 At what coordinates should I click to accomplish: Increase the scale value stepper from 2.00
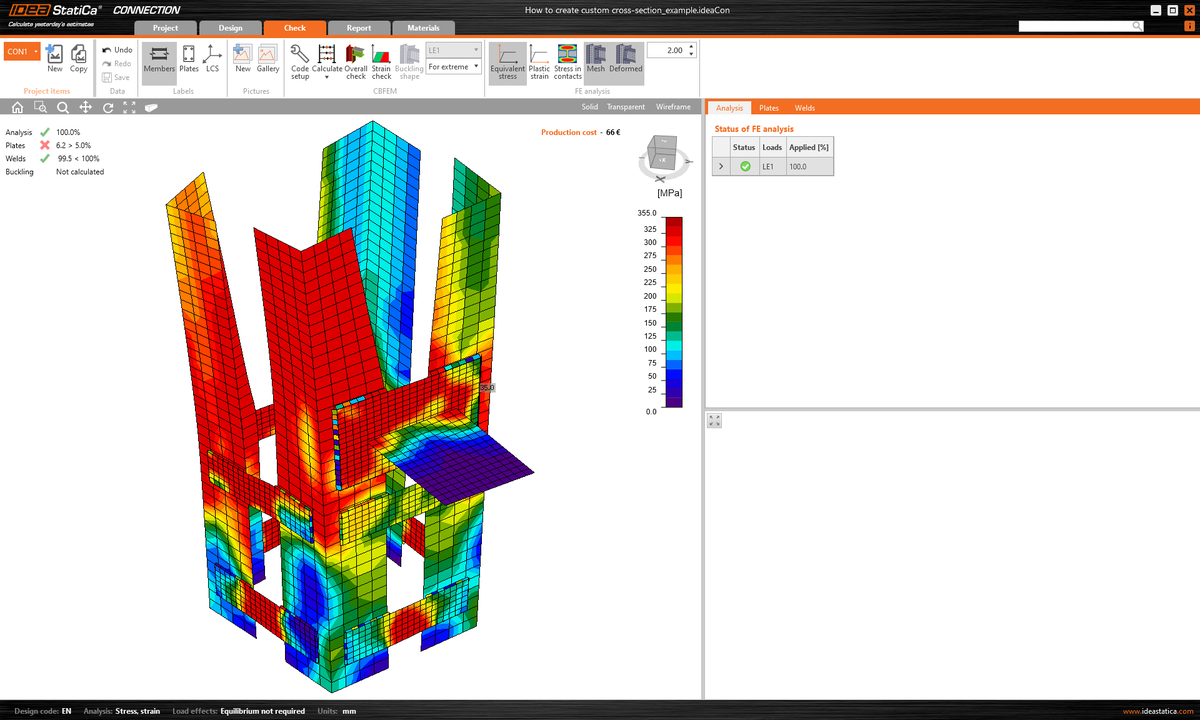click(x=690, y=45)
